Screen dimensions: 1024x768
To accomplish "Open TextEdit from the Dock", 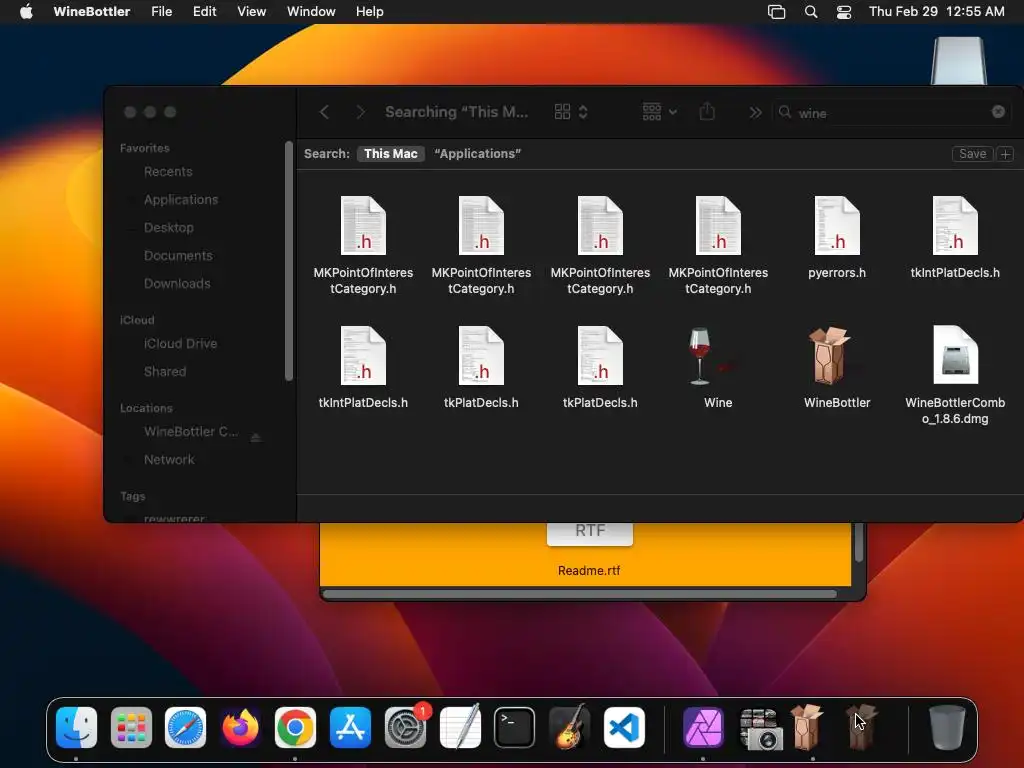I will coord(460,727).
